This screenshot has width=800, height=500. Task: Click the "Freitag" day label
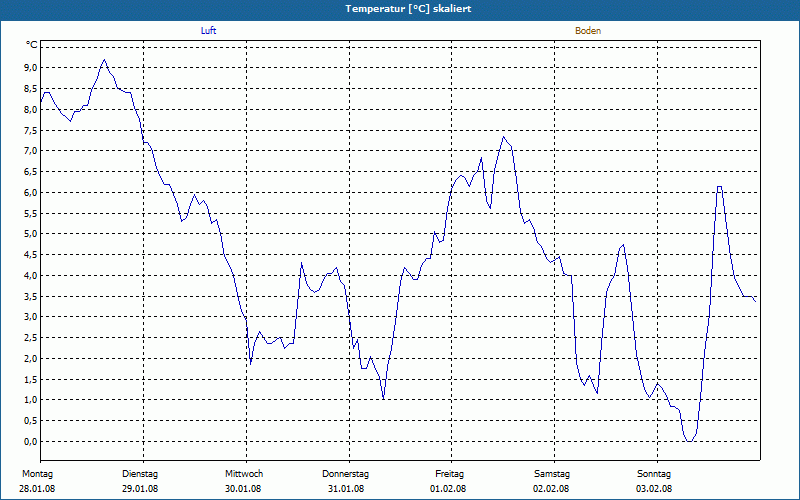pos(449,474)
